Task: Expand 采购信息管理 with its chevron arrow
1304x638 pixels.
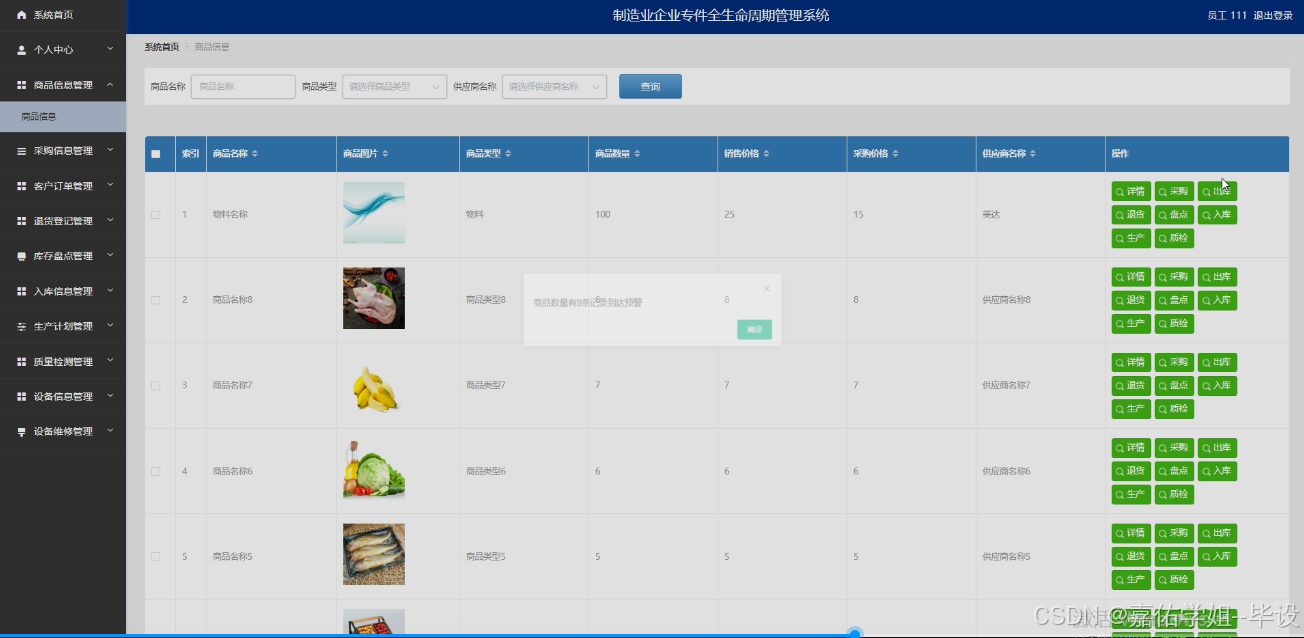Action: click(x=110, y=150)
